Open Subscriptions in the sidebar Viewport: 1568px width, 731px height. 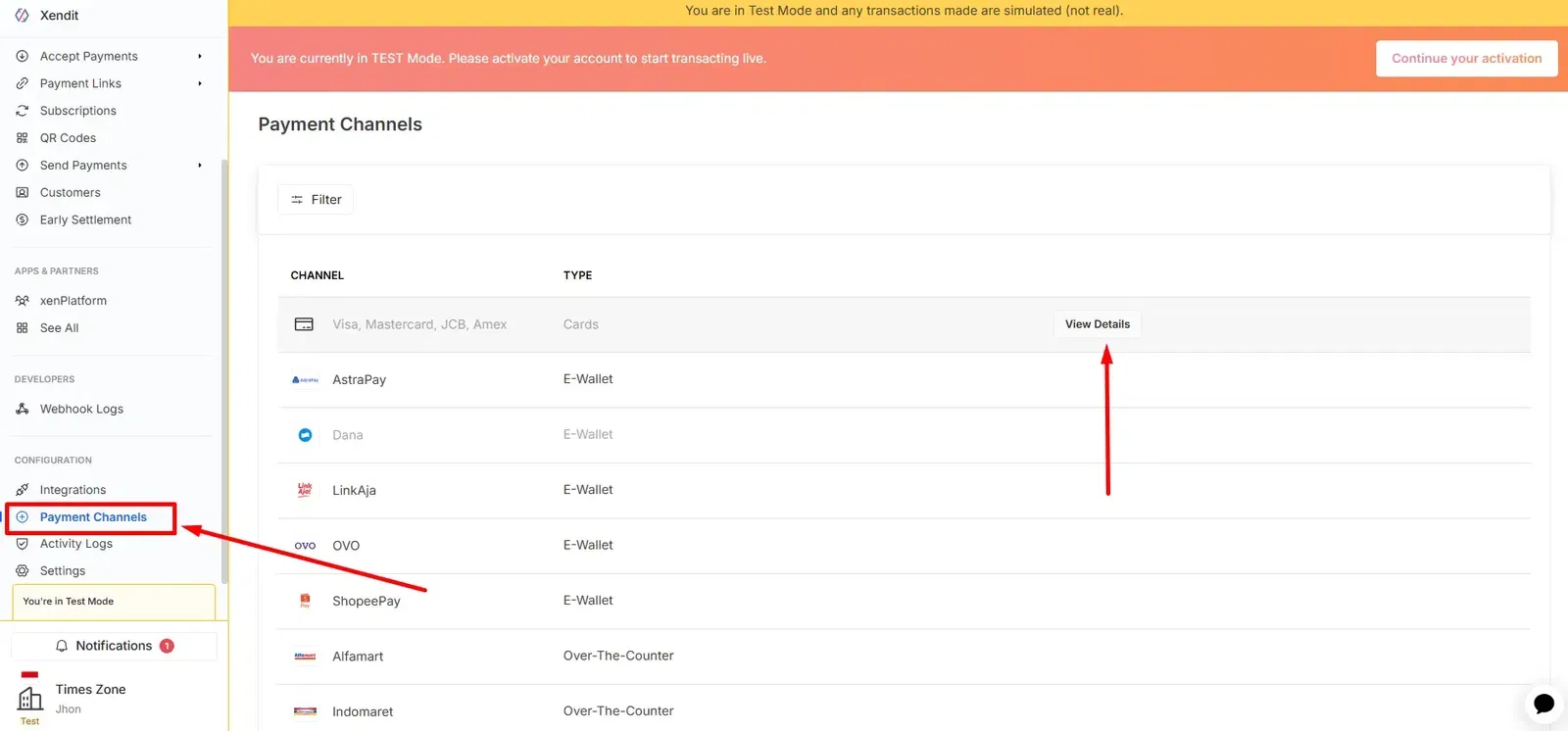point(77,111)
